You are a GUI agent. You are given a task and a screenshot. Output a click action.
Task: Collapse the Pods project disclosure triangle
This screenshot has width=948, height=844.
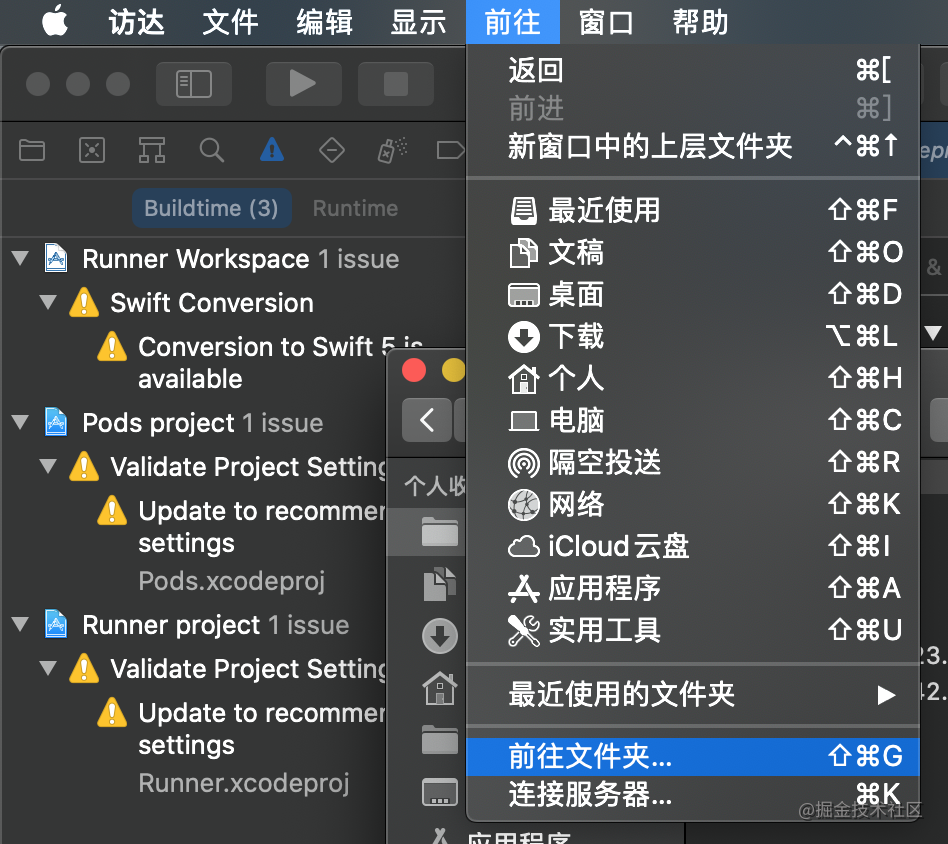pyautogui.click(x=20, y=422)
